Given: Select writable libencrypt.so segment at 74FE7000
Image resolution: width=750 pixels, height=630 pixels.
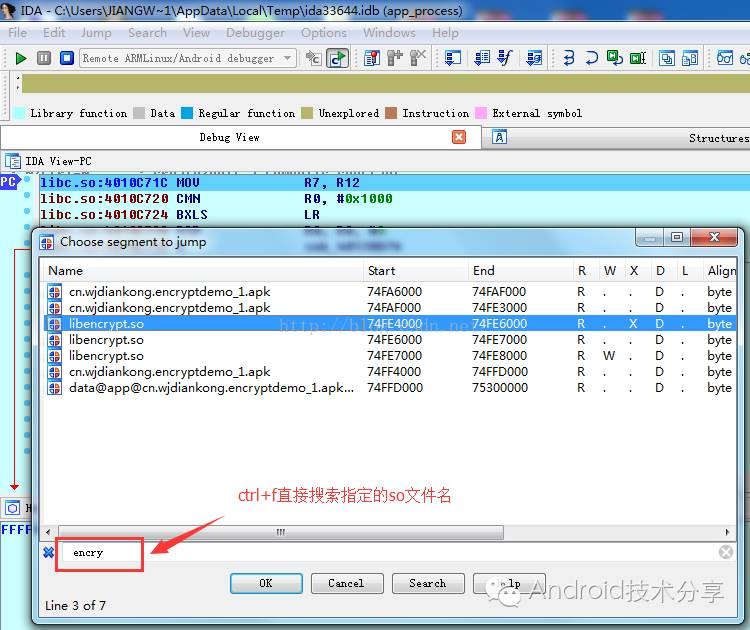Looking at the screenshot, I should (390, 355).
